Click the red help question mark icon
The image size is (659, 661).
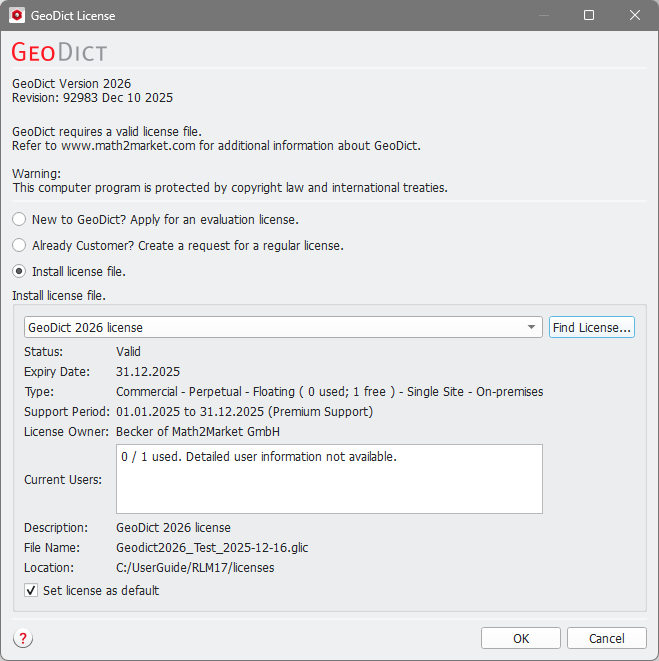pyautogui.click(x=23, y=639)
